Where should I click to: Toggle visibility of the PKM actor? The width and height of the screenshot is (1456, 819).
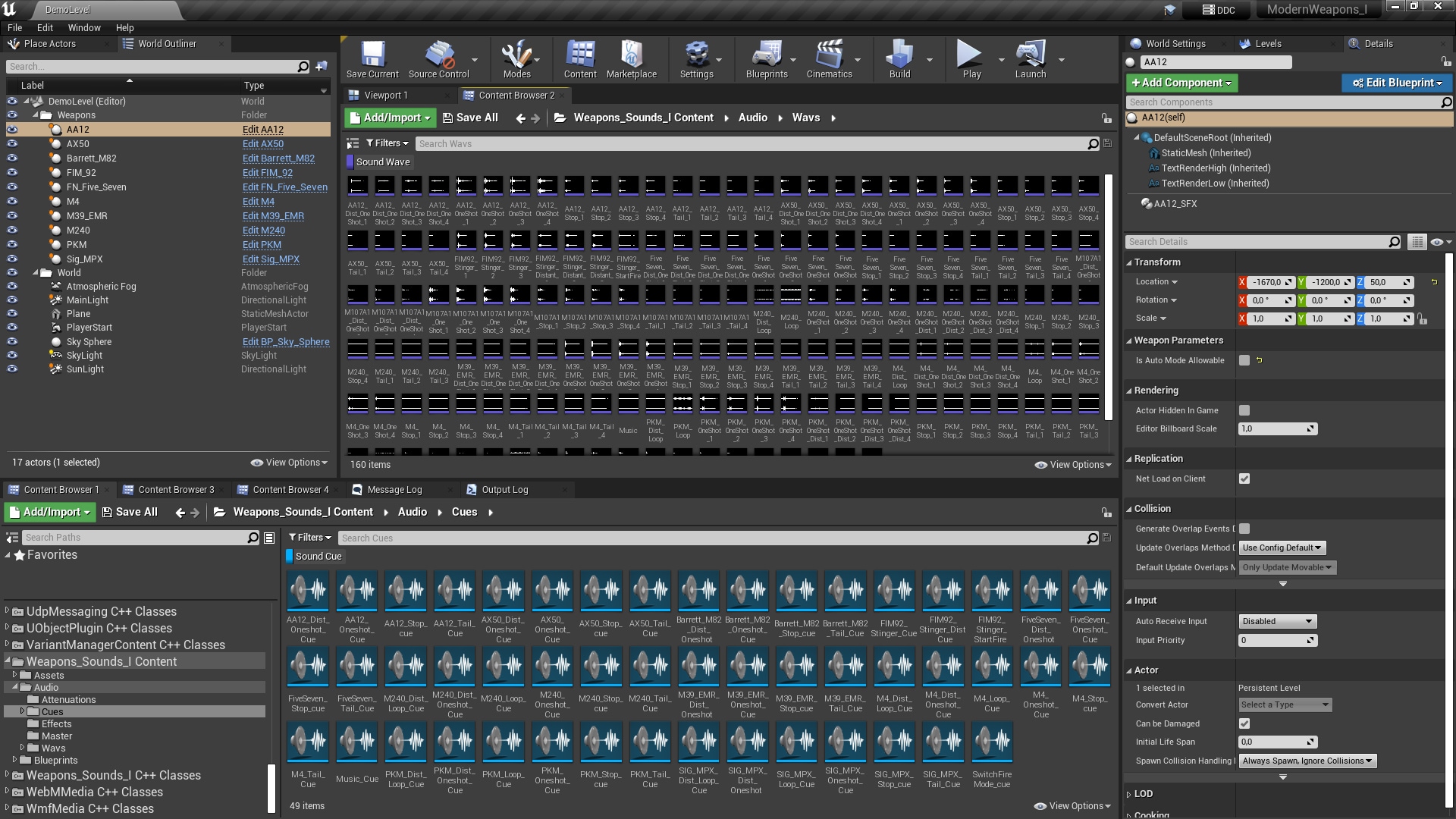12,244
